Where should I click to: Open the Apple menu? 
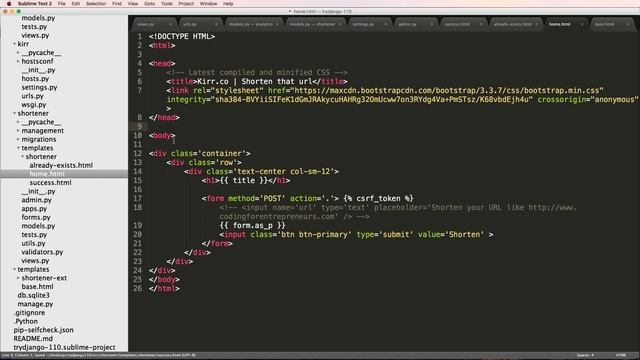[x=9, y=4]
